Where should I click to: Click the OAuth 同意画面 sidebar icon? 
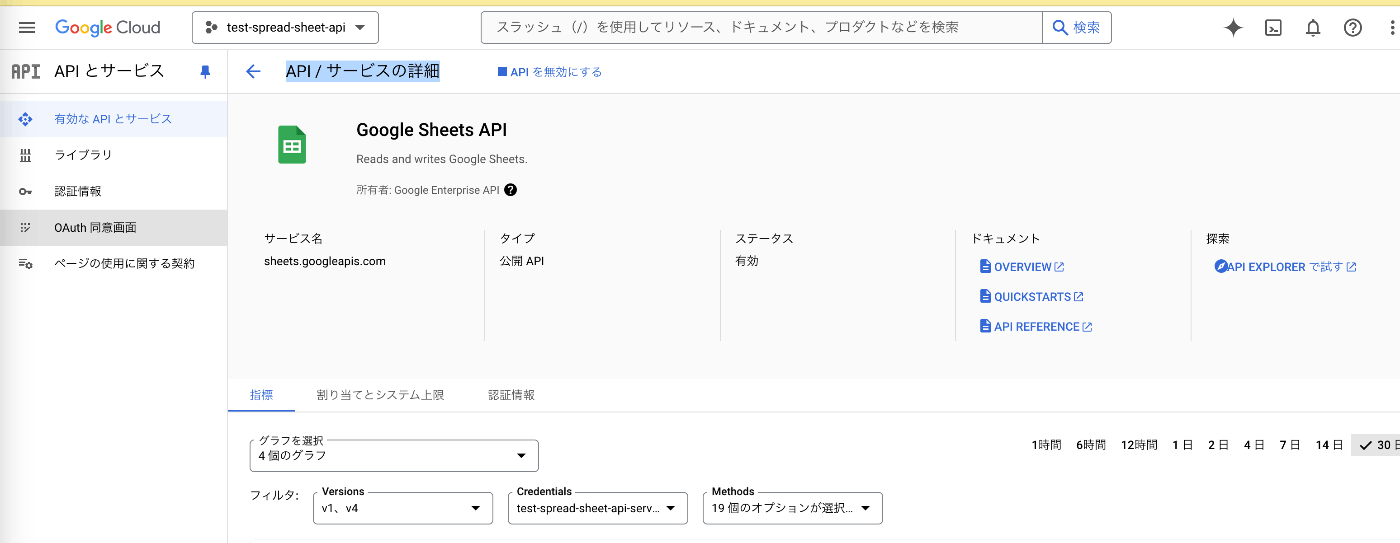pos(26,228)
